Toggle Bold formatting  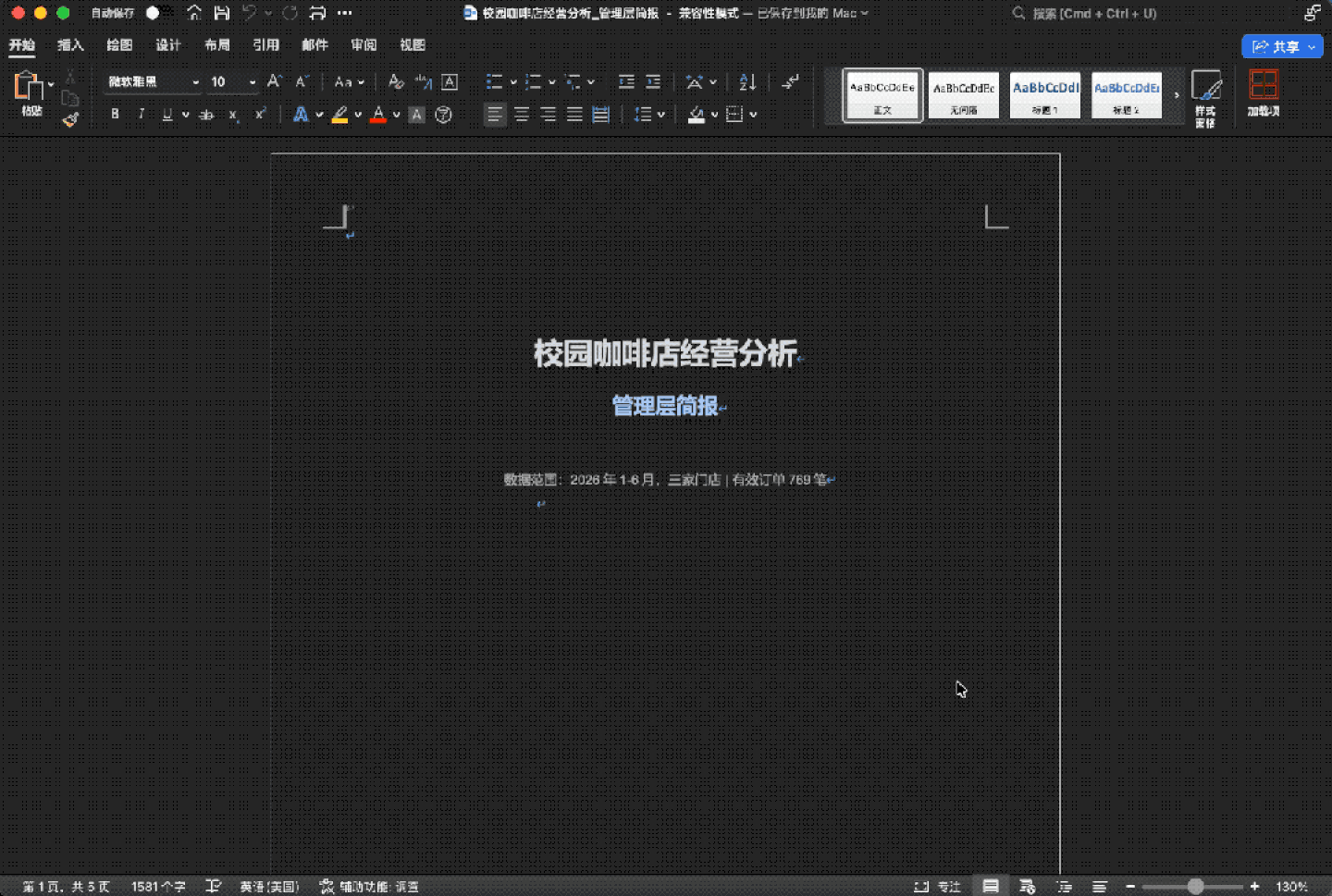[115, 114]
